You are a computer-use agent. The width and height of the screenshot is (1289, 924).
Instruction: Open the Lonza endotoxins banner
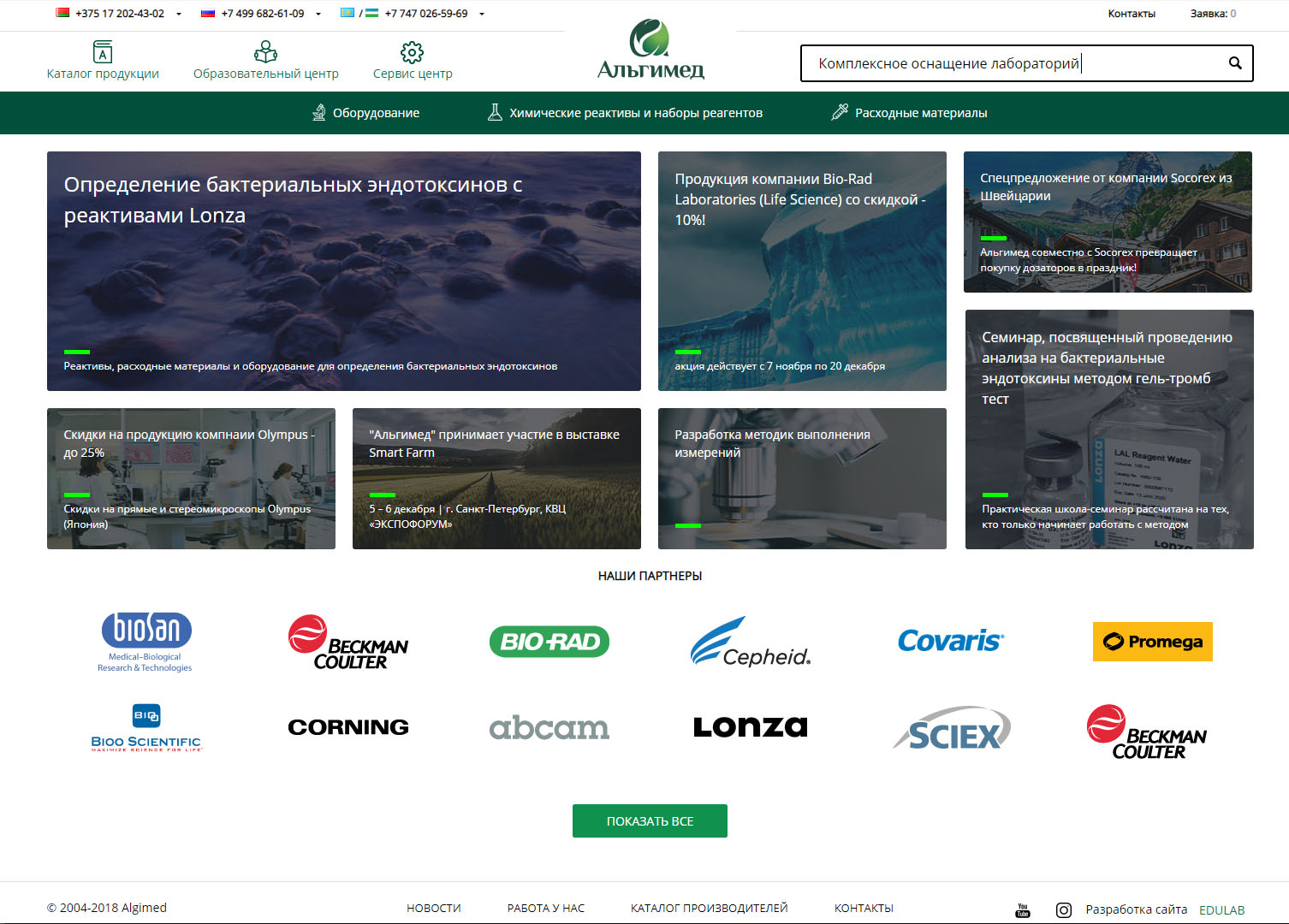point(344,271)
